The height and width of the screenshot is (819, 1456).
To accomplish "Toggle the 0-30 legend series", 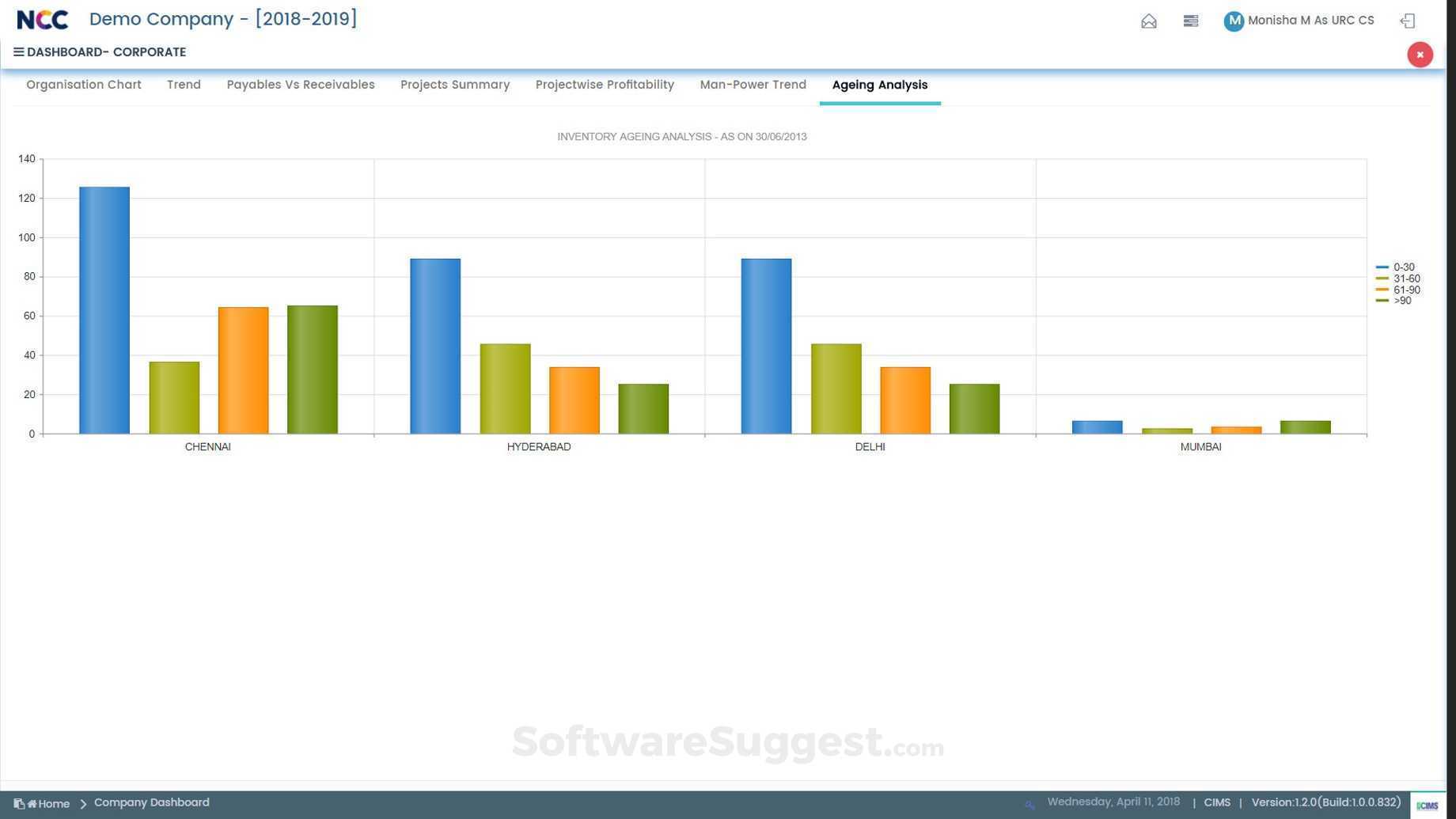I will 1396,267.
